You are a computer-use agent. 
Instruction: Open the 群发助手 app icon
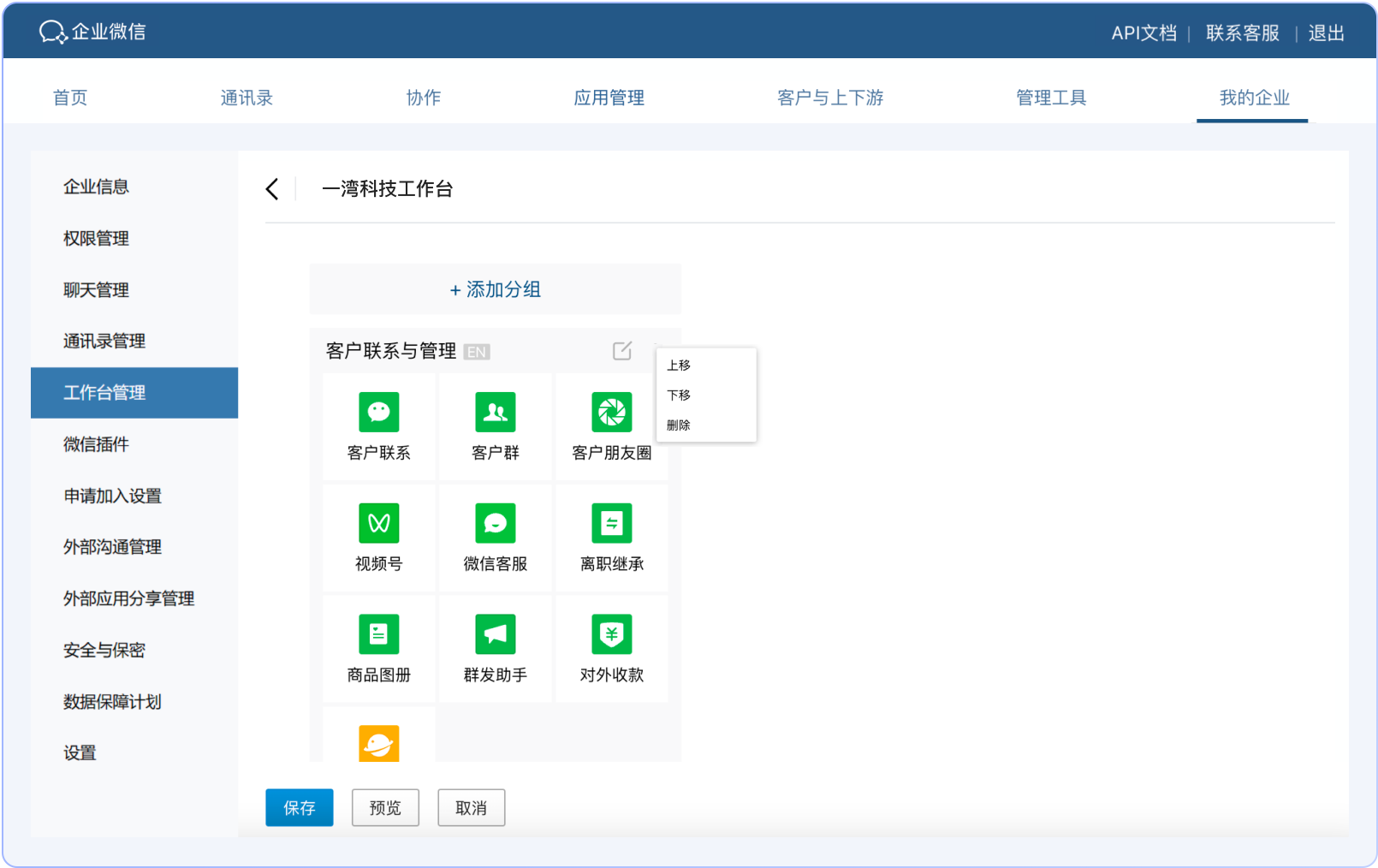tap(496, 634)
